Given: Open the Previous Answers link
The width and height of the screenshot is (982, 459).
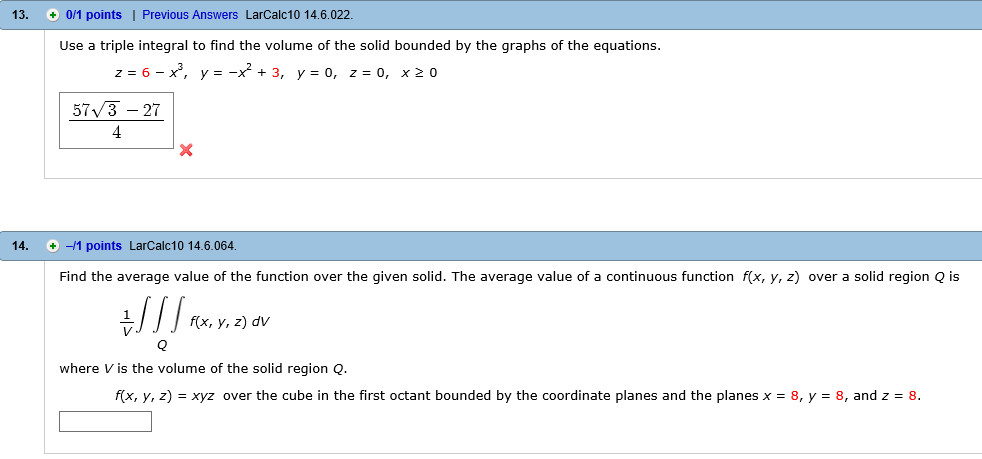Looking at the screenshot, I should point(190,15).
